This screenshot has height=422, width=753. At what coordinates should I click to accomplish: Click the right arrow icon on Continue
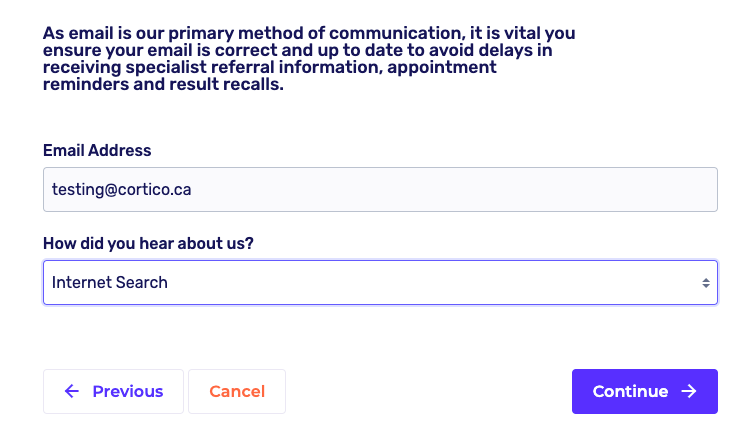[x=688, y=392]
